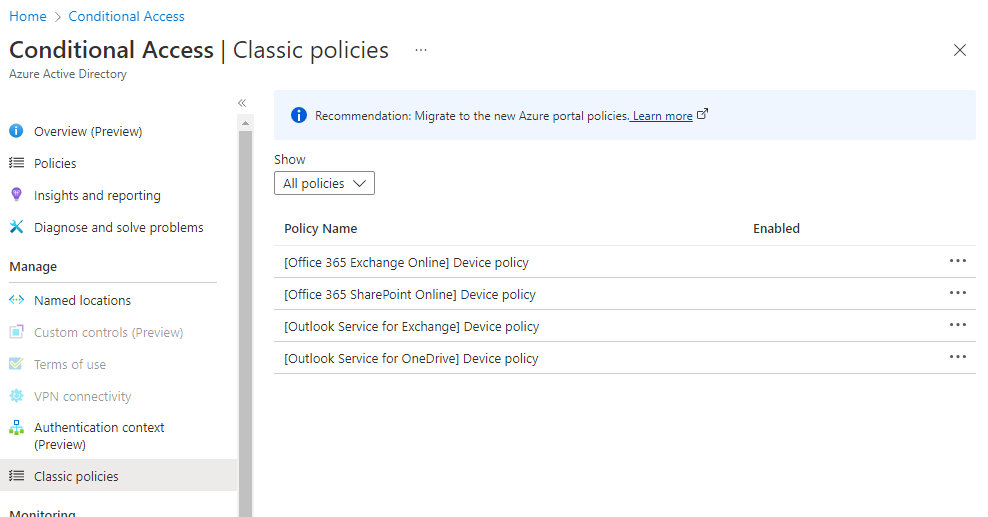988x517 pixels.
Task: Navigate to Conditional Access breadcrumb
Action: 126,16
